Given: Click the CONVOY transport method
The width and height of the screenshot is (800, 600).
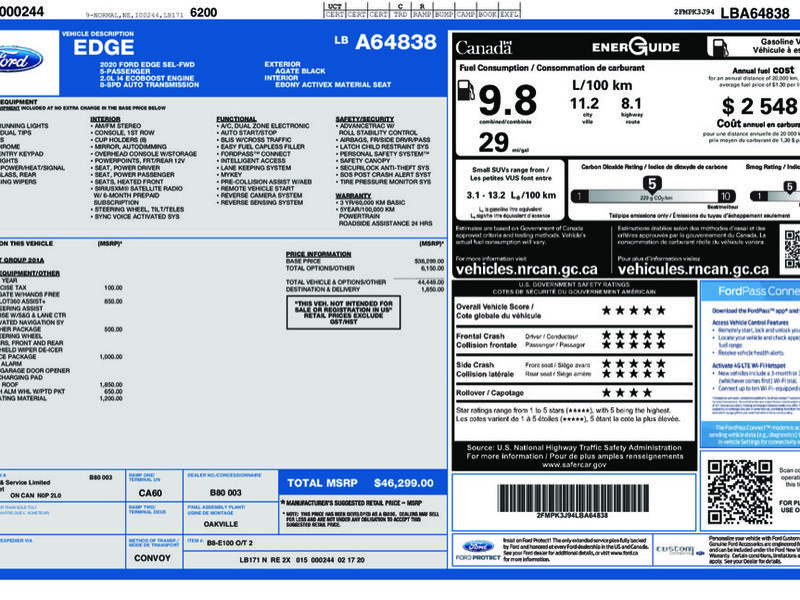Looking at the screenshot, I should click(152, 558).
